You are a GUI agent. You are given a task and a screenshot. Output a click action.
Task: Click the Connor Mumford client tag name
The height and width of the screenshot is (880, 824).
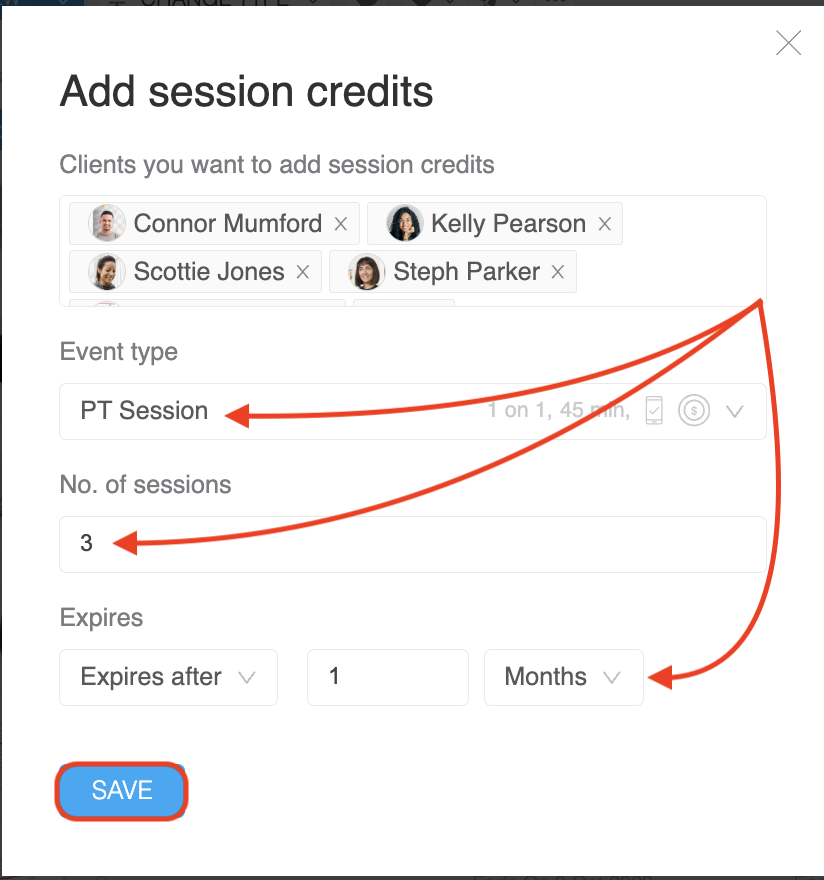click(227, 224)
